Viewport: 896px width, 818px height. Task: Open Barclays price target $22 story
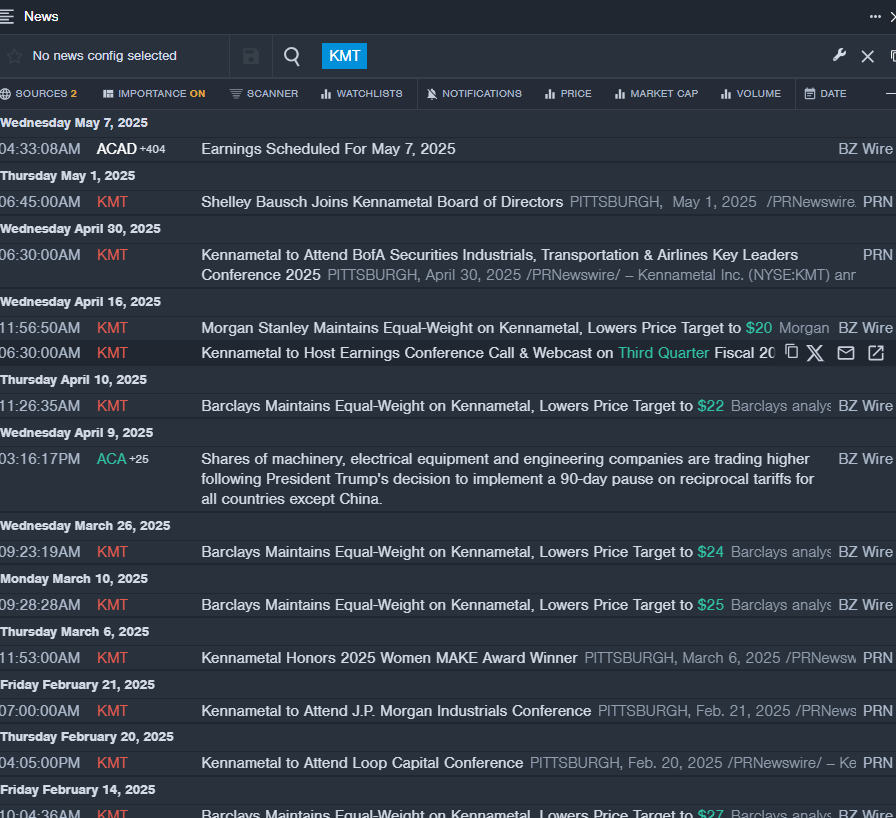pos(462,406)
